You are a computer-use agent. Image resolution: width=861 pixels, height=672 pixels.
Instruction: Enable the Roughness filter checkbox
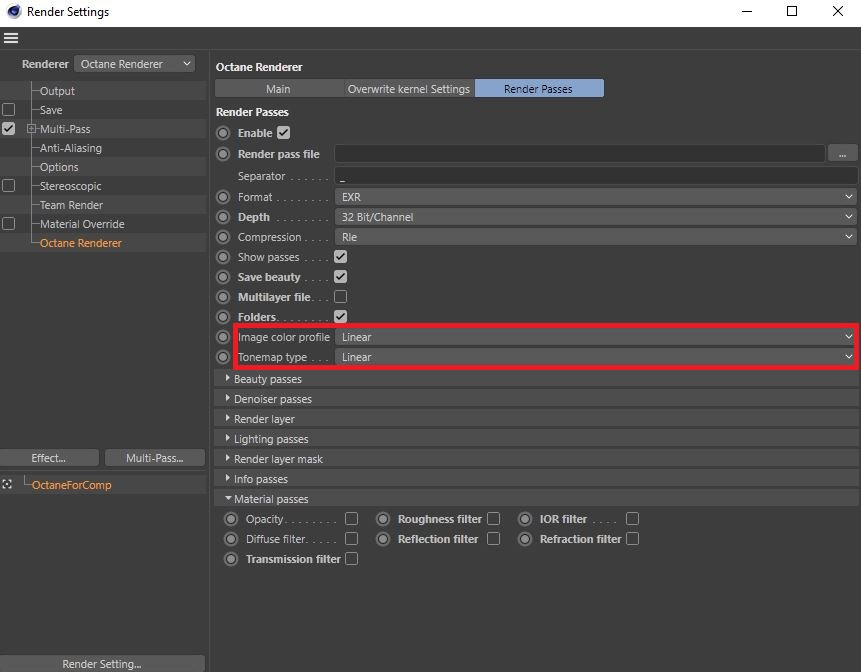pos(494,519)
